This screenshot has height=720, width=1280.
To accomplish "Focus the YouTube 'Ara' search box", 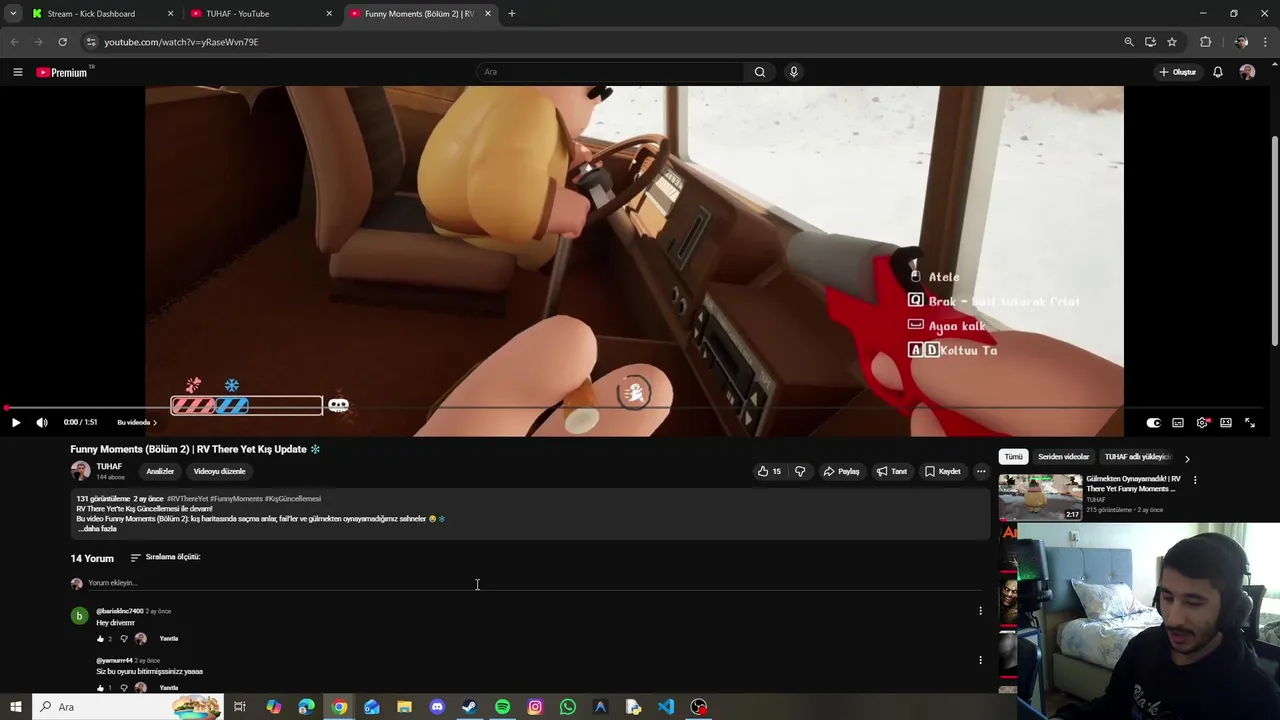I will pos(610,72).
